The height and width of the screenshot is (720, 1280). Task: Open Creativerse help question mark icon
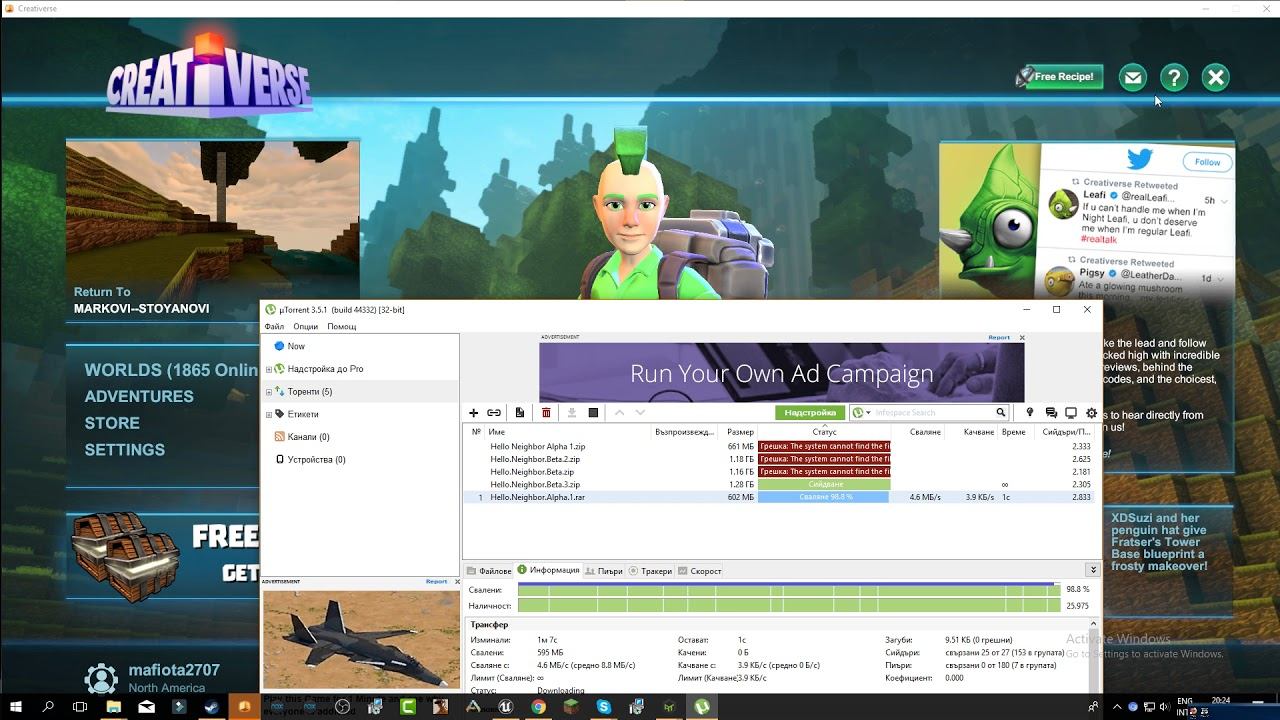(1174, 77)
